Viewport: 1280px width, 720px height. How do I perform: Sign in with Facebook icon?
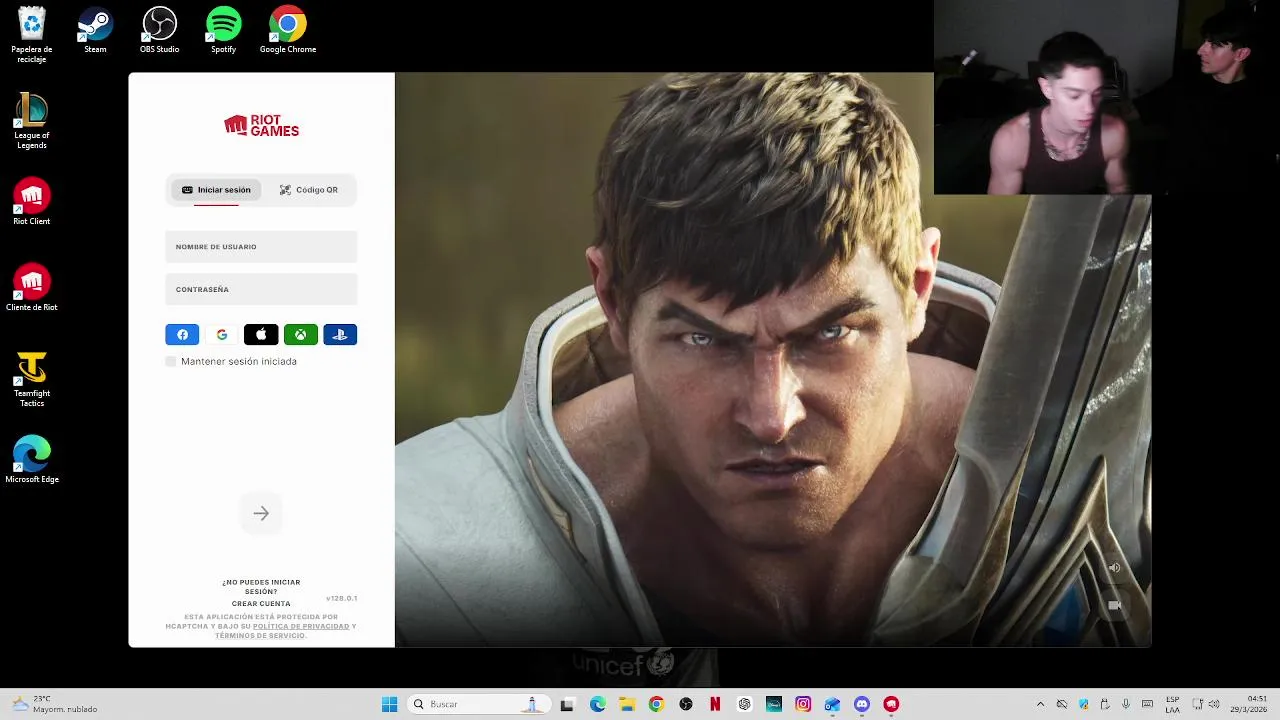182,335
